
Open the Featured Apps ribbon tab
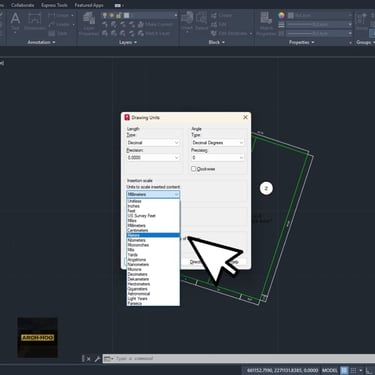tap(89, 5)
